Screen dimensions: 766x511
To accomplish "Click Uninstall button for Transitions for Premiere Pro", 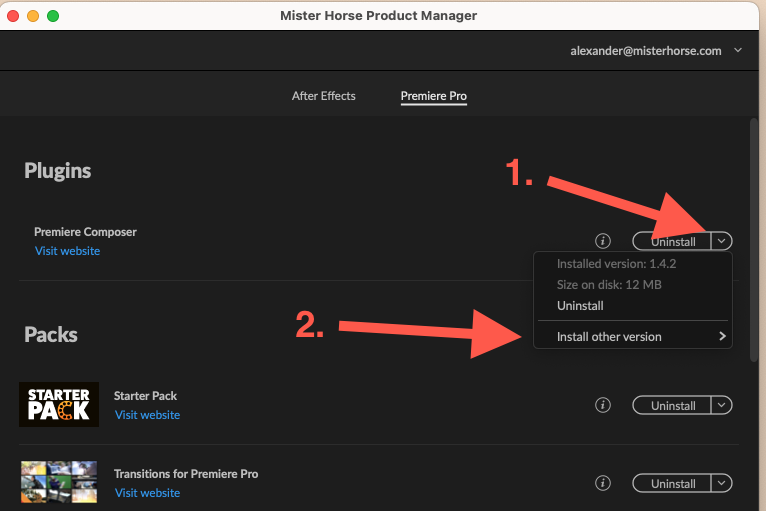I will [x=672, y=483].
